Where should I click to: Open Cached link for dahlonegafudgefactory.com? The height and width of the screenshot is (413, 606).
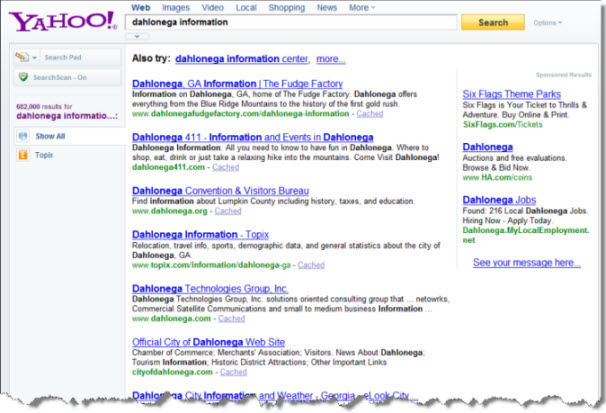click(370, 114)
